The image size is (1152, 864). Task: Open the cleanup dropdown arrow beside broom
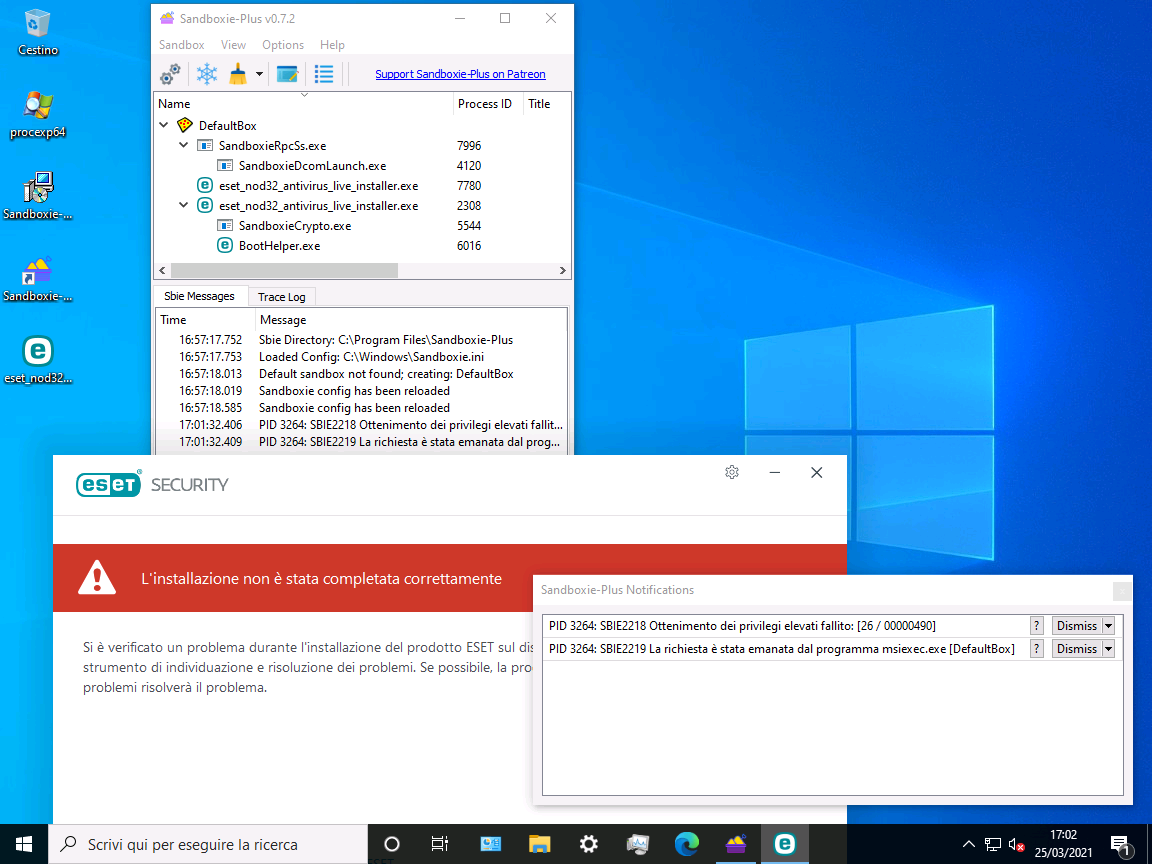click(259, 74)
